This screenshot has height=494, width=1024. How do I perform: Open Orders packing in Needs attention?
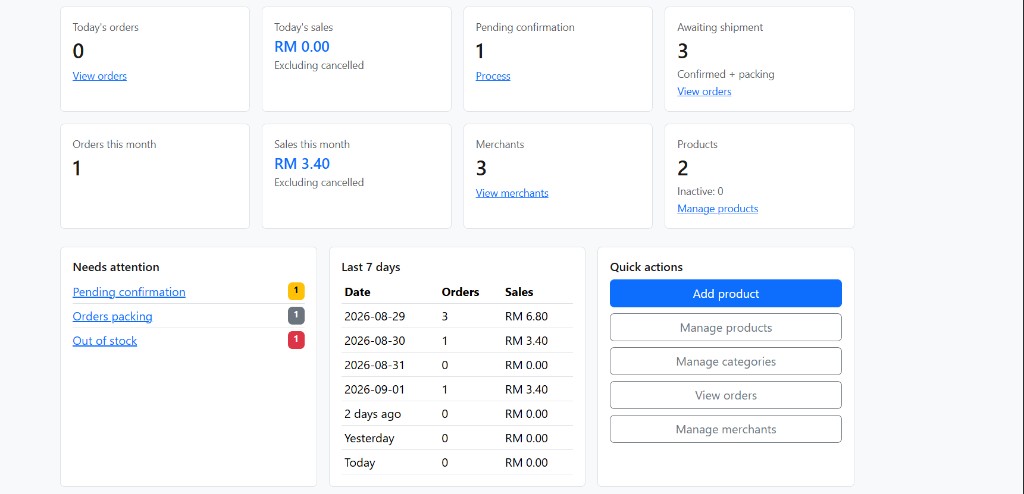tap(112, 316)
